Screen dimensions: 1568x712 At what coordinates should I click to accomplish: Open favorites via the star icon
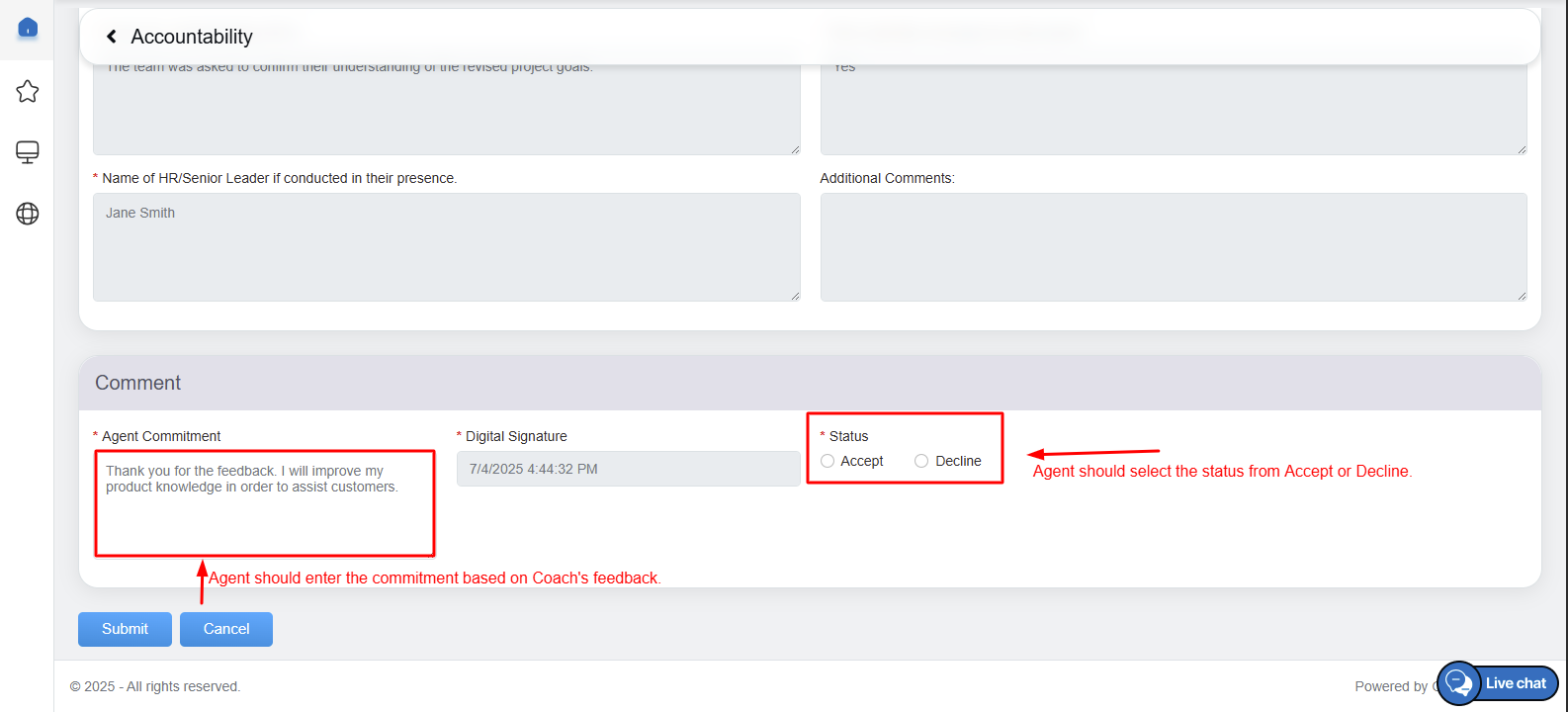click(x=28, y=91)
